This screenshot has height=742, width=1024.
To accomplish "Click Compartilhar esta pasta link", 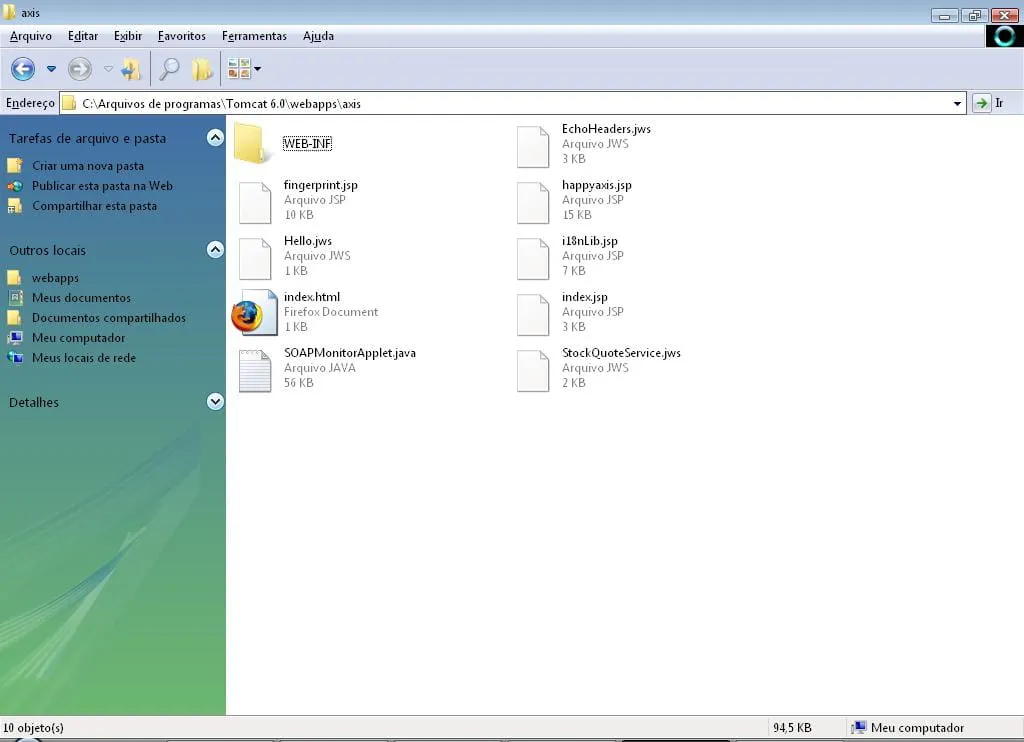I will tap(94, 206).
